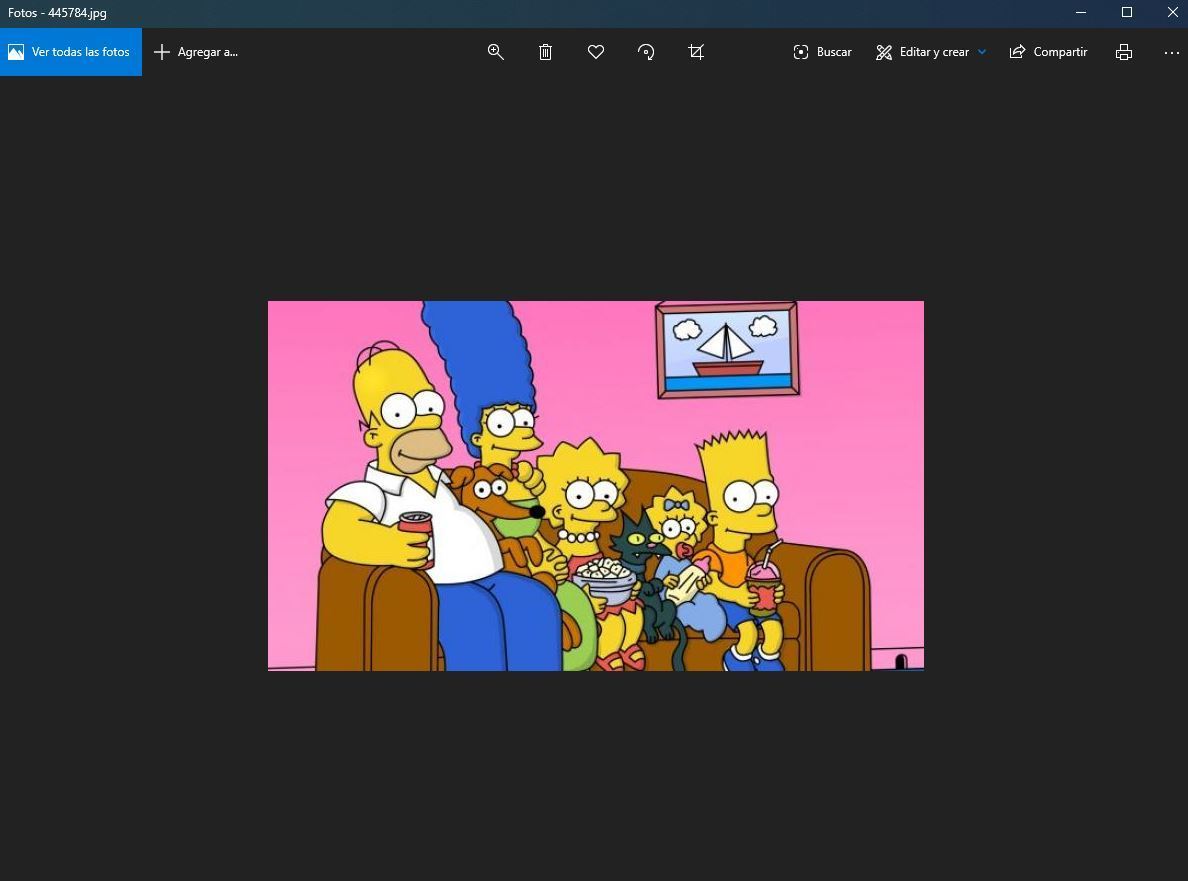The width and height of the screenshot is (1188, 881).
Task: Rotate the image using the rotate icon
Action: [x=646, y=52]
